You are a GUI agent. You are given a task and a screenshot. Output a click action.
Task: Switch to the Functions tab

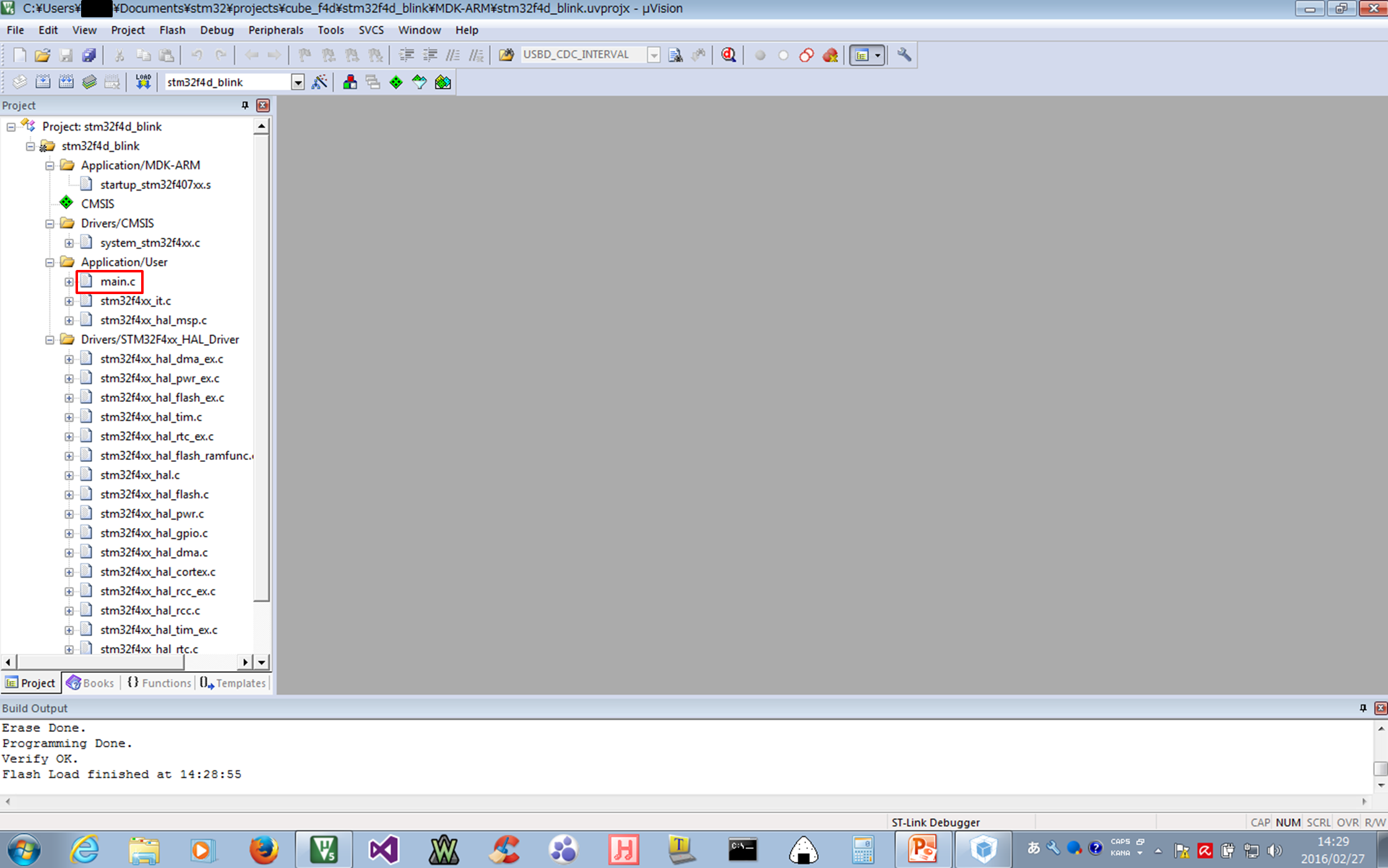pos(159,682)
